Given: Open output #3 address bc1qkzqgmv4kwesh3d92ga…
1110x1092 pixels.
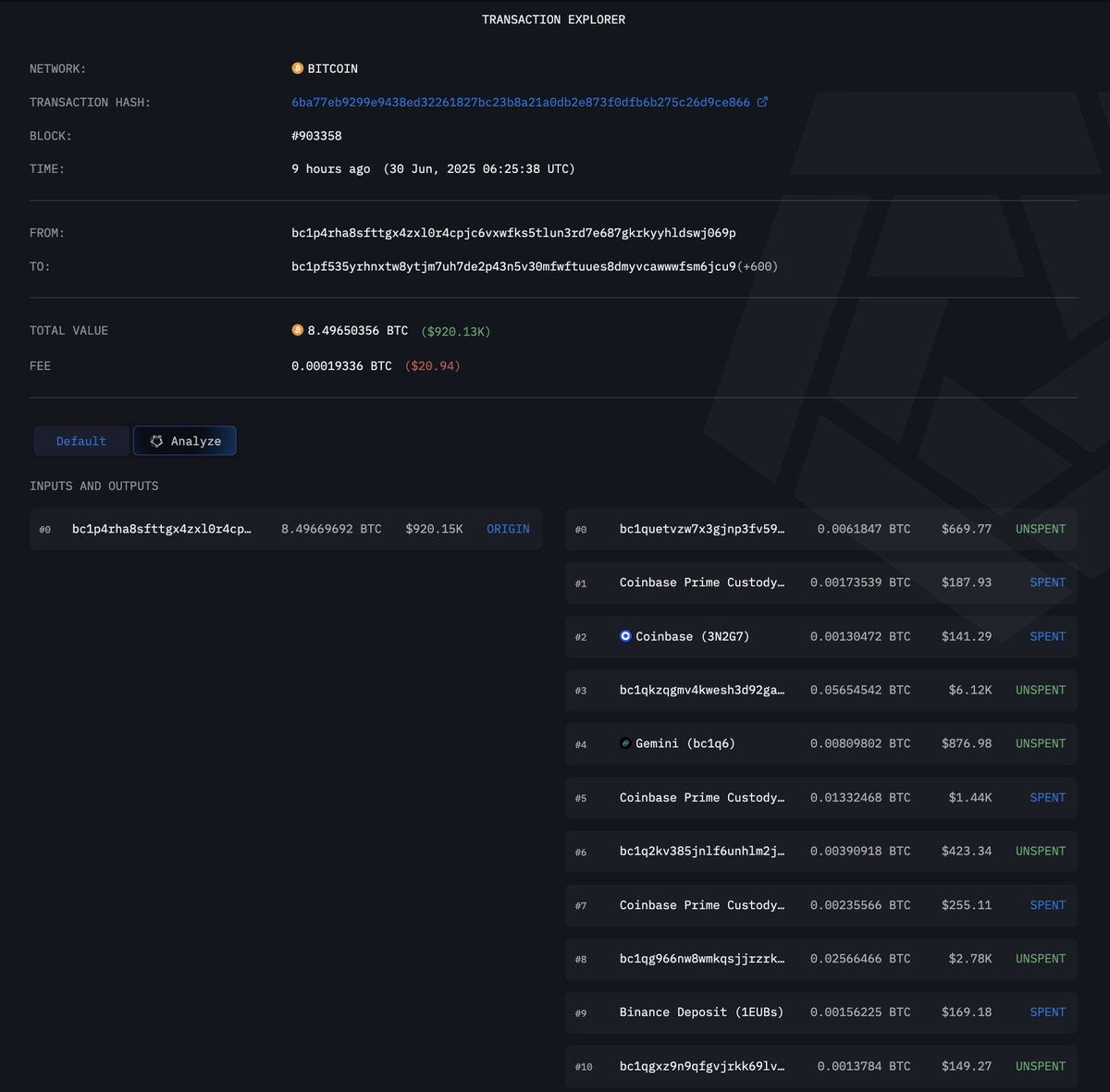Looking at the screenshot, I should (702, 690).
